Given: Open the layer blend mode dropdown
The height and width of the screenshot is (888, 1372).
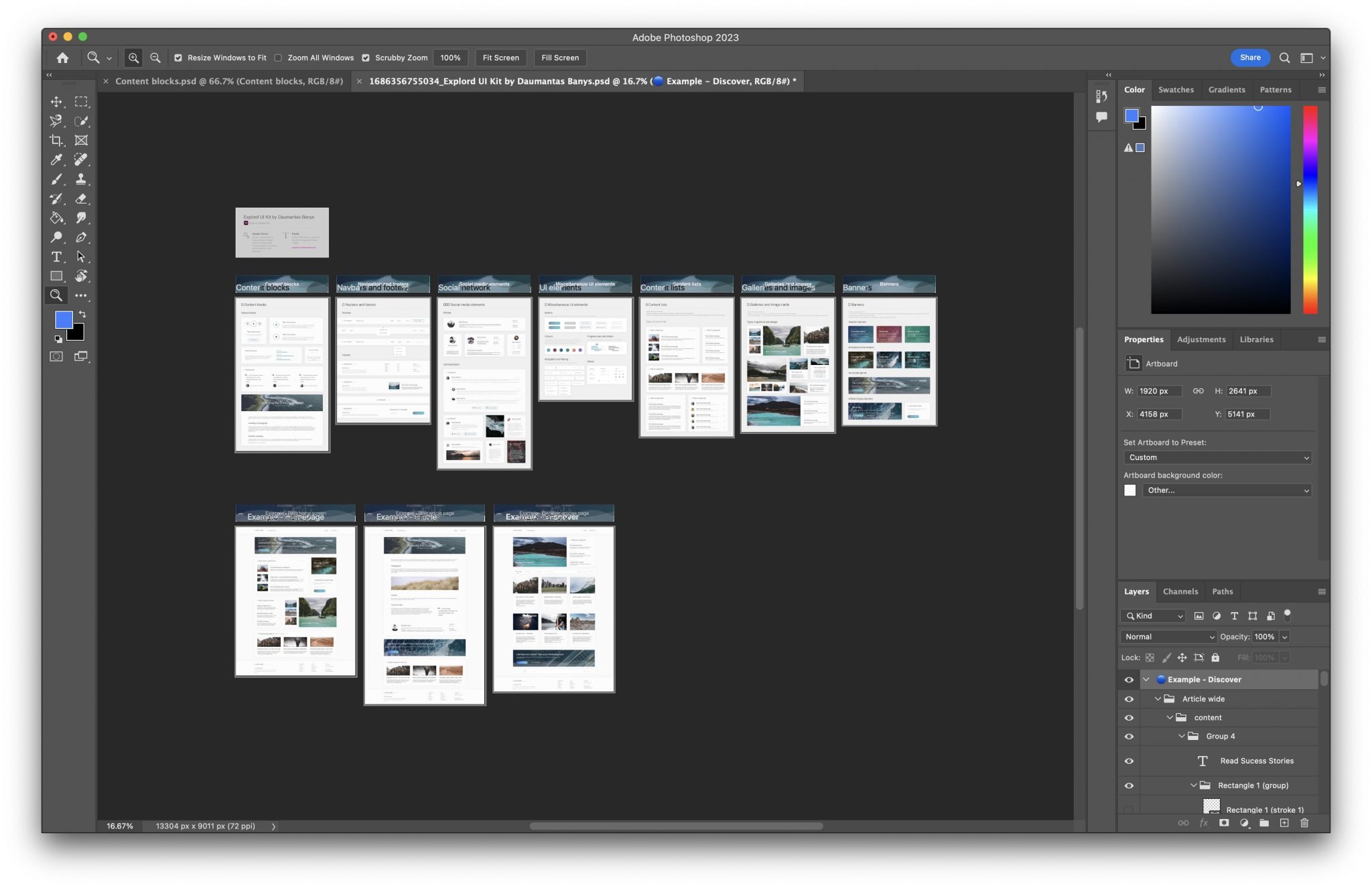Looking at the screenshot, I should point(1167,637).
